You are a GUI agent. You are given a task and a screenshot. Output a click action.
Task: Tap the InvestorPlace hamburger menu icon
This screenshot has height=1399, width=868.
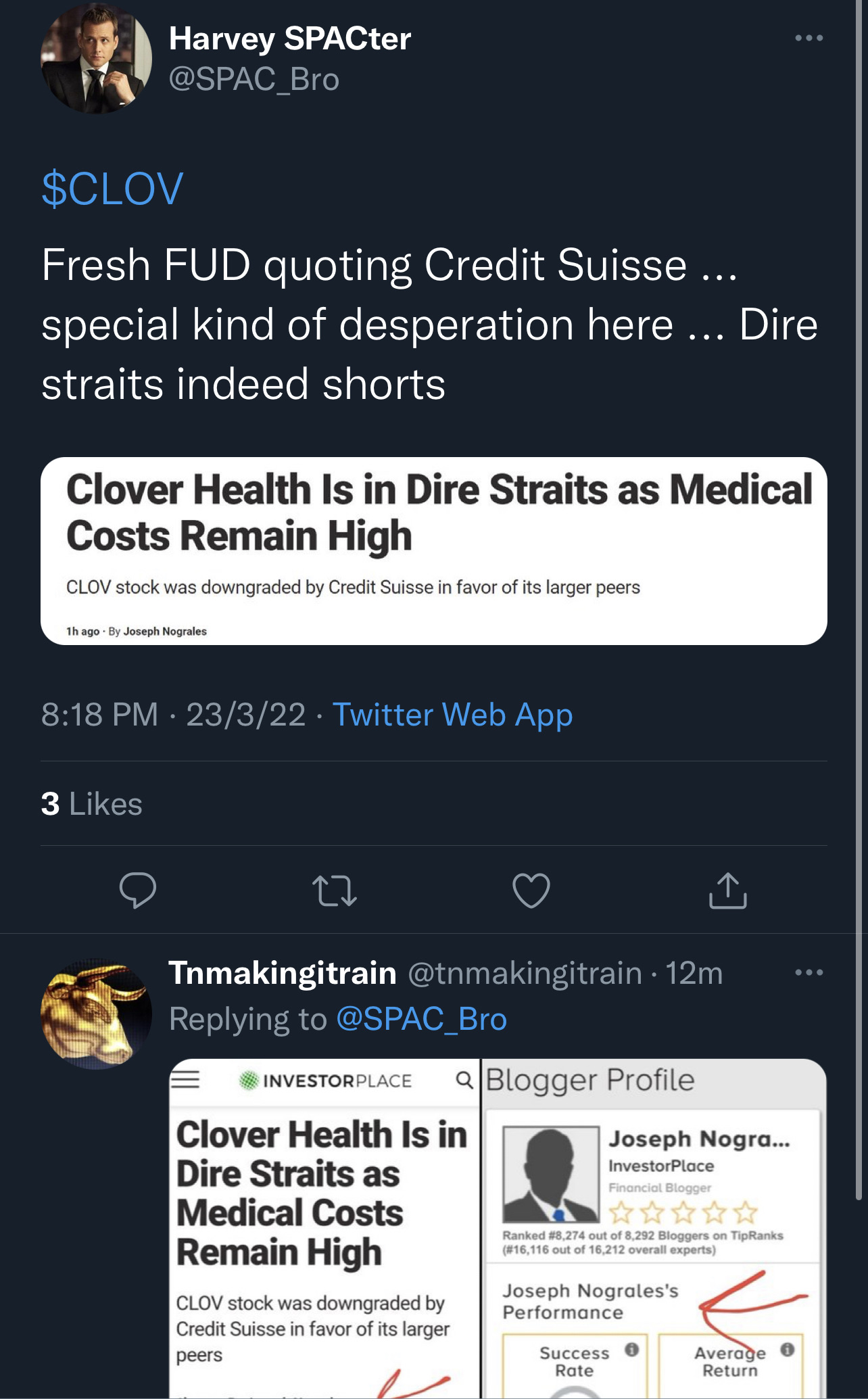click(x=185, y=1079)
